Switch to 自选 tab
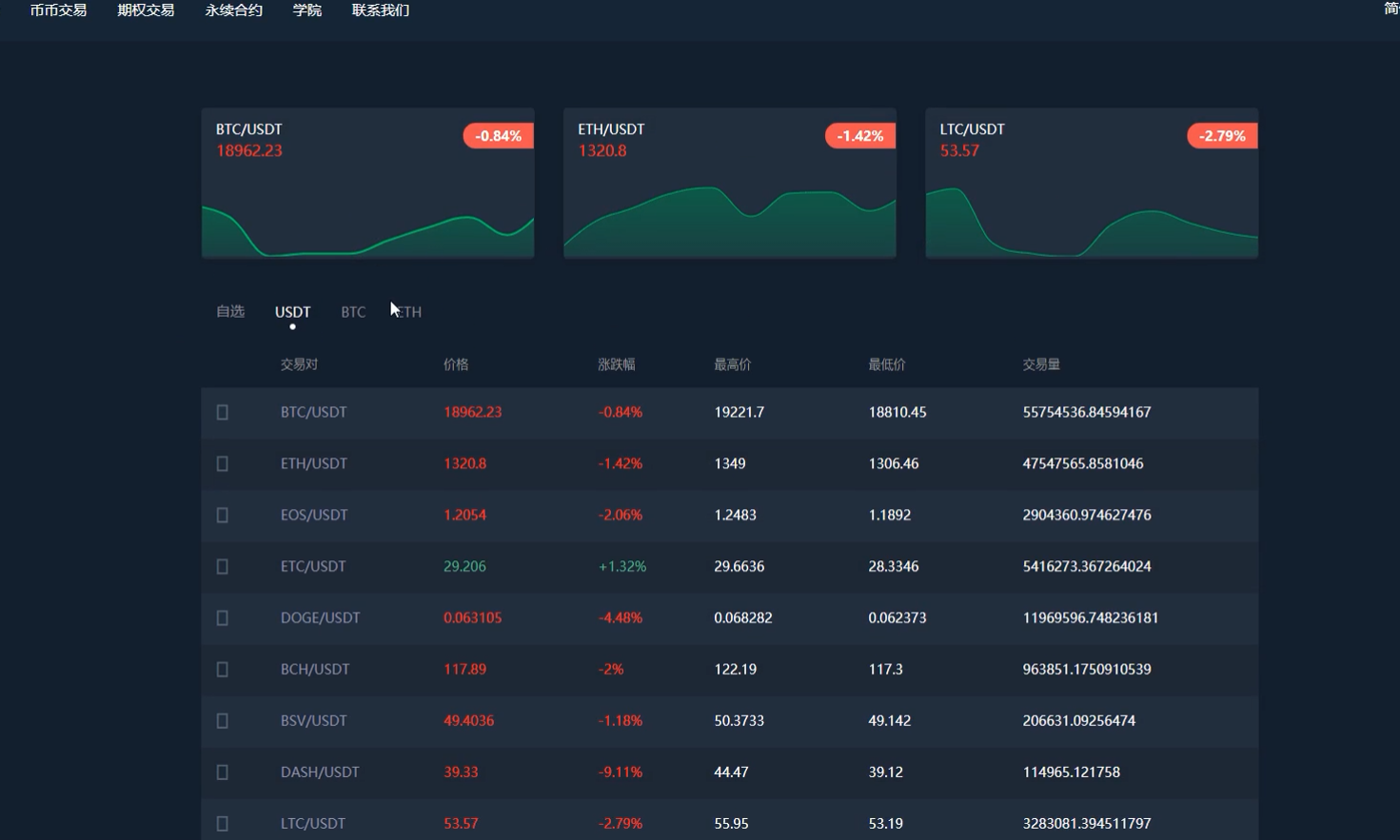The width and height of the screenshot is (1400, 840). [x=230, y=311]
